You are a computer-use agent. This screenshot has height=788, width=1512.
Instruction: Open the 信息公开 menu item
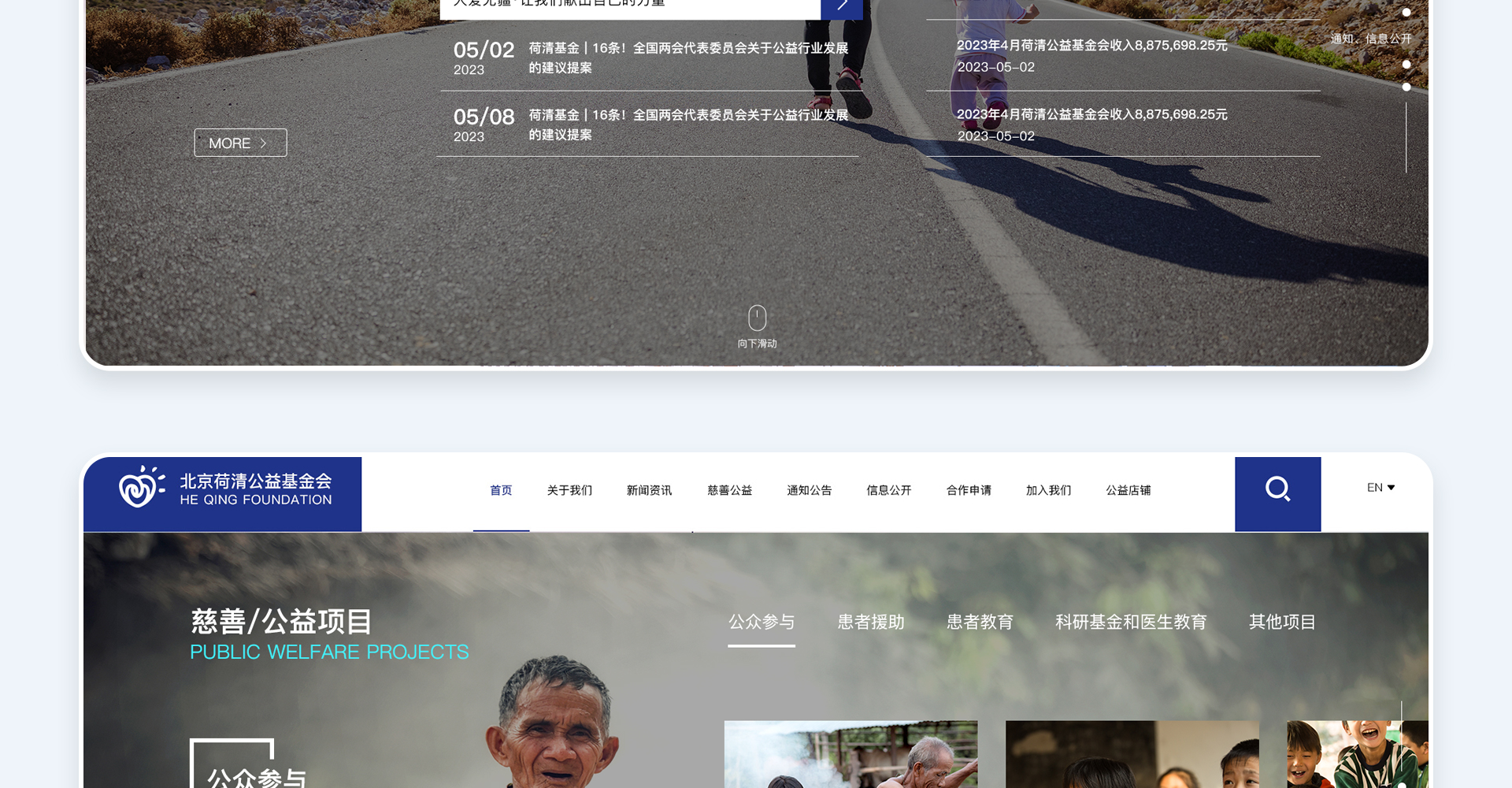[x=888, y=490]
